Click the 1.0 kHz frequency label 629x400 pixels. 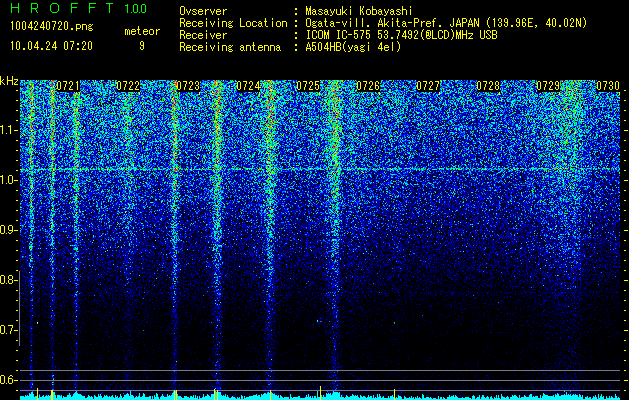[x=8, y=180]
